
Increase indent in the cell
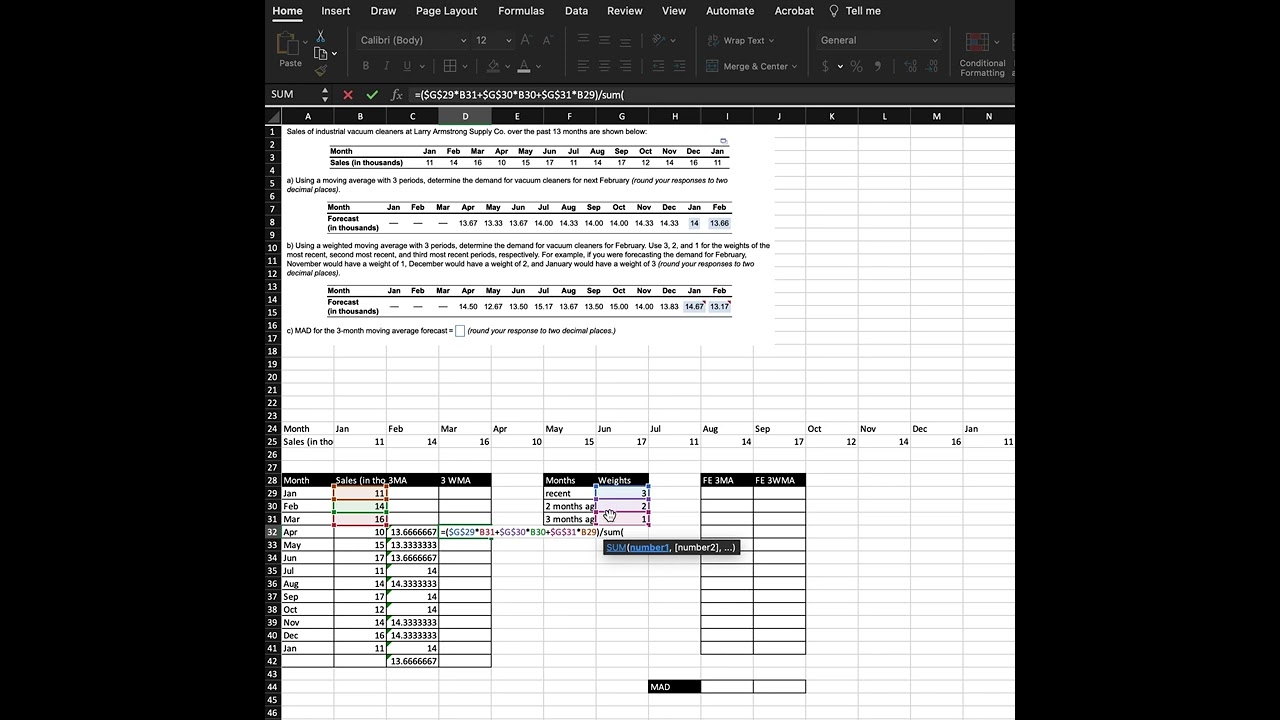coord(678,66)
